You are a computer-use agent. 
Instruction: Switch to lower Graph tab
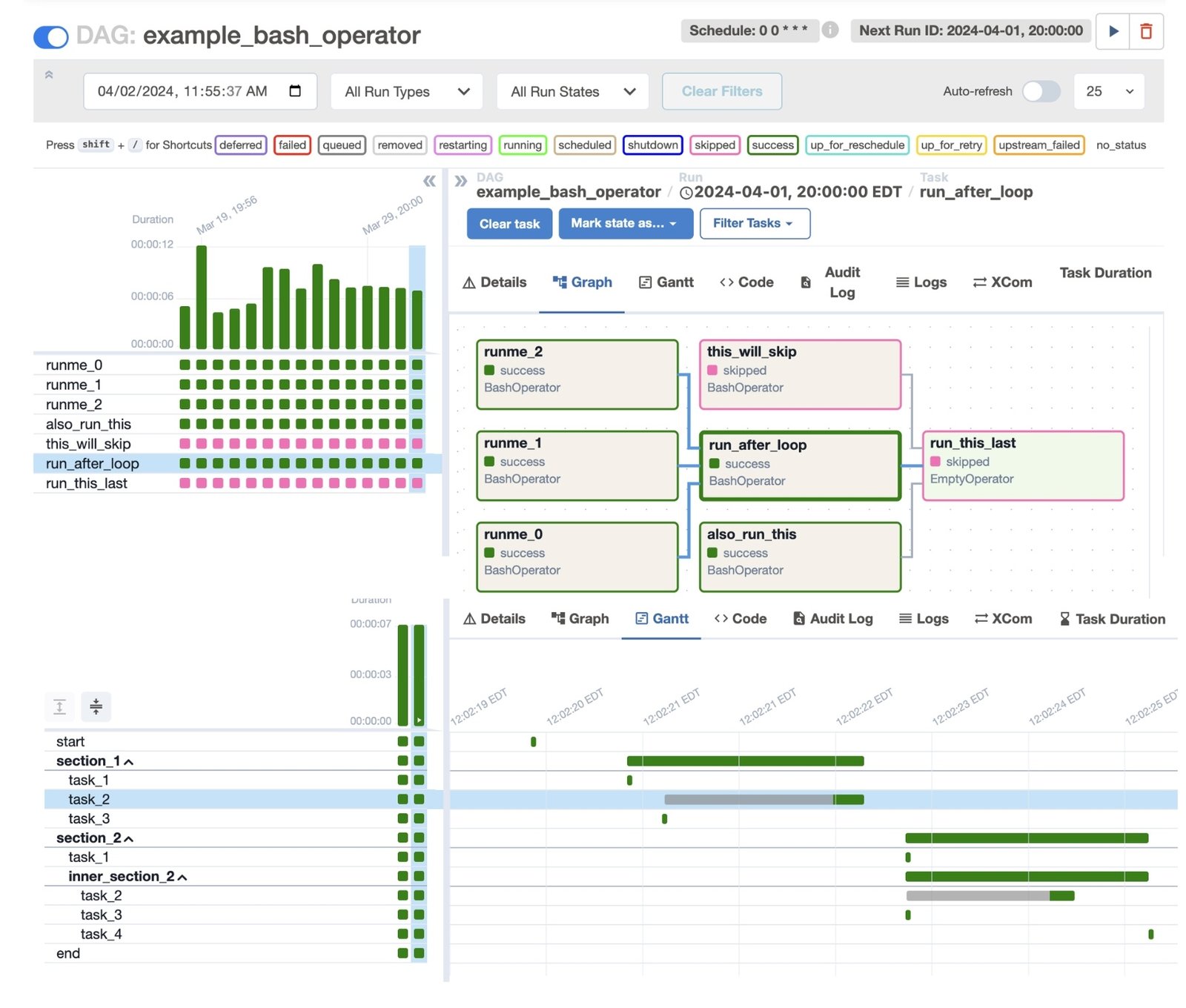[x=580, y=619]
